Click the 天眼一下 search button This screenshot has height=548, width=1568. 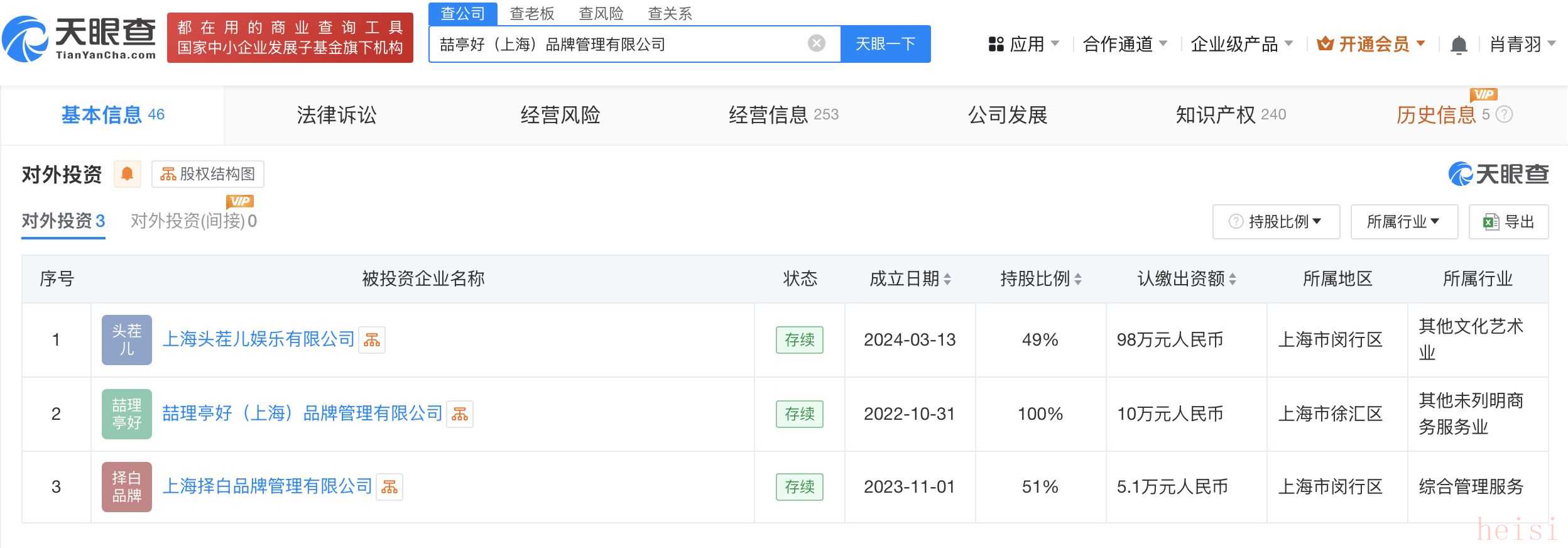coord(885,44)
